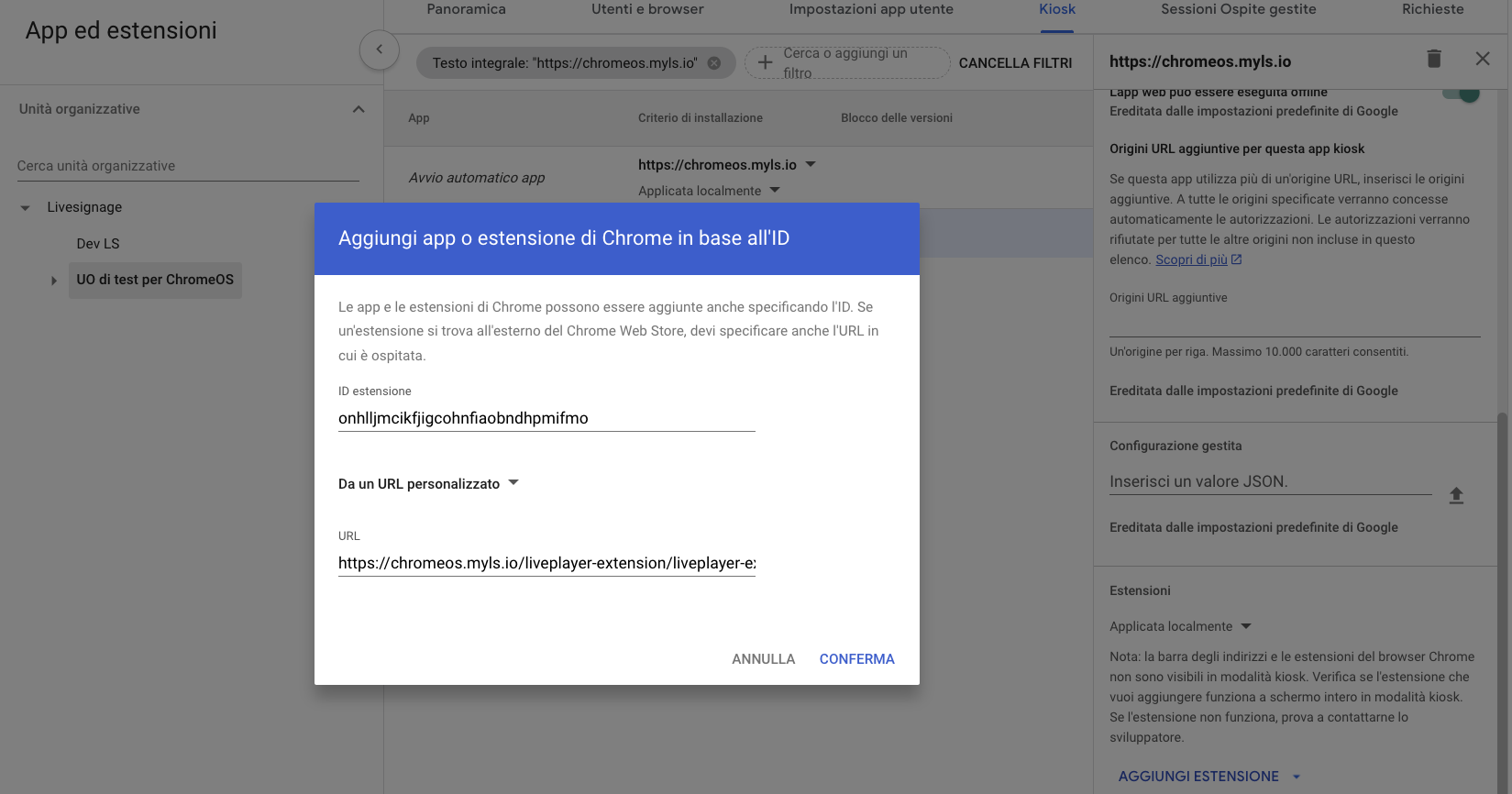Click the 'Testo integrale' filter chip text
1512x794 pixels.
[565, 63]
